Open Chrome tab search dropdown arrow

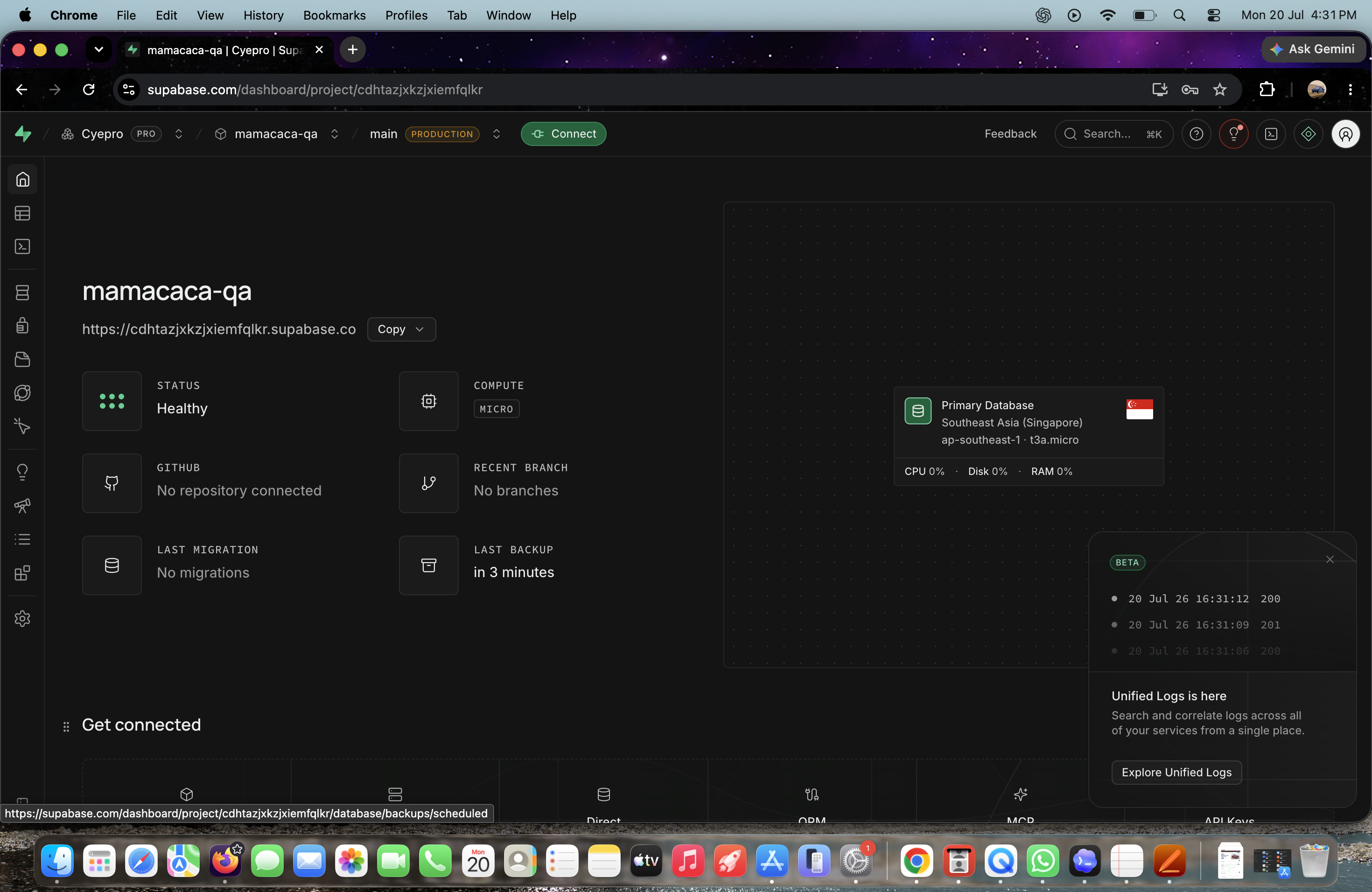coord(98,49)
